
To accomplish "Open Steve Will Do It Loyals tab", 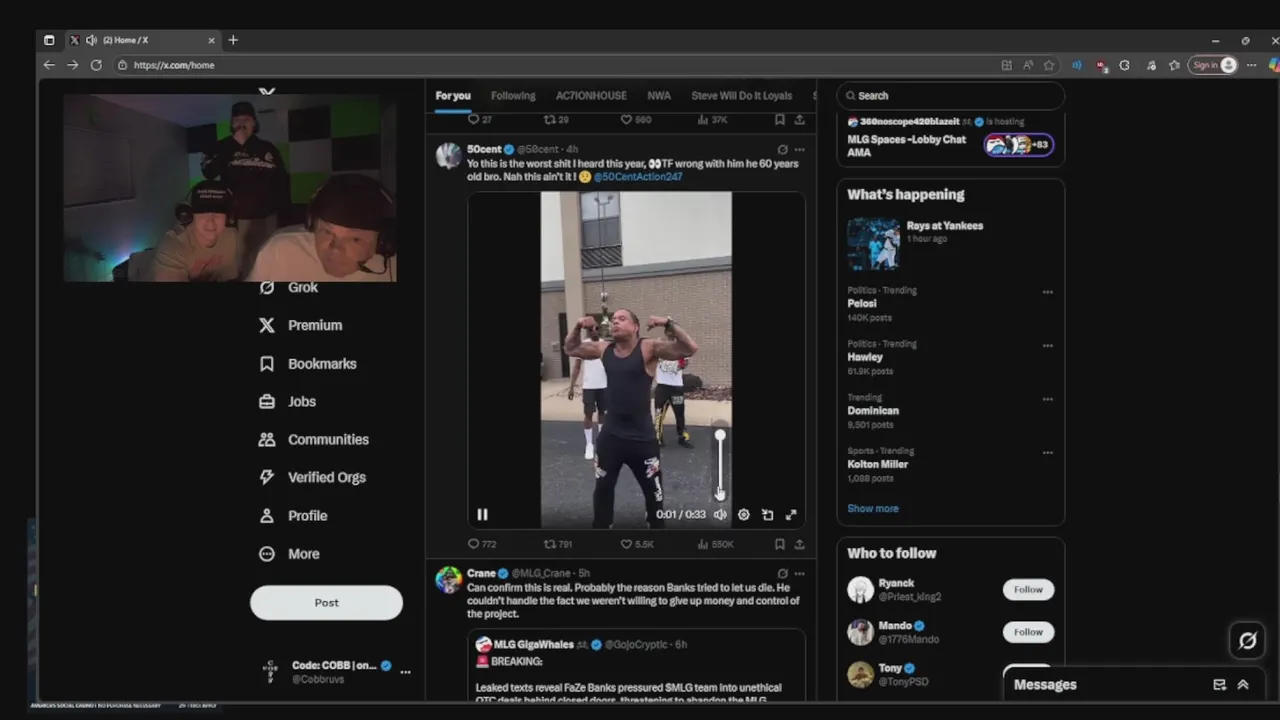I will point(741,96).
